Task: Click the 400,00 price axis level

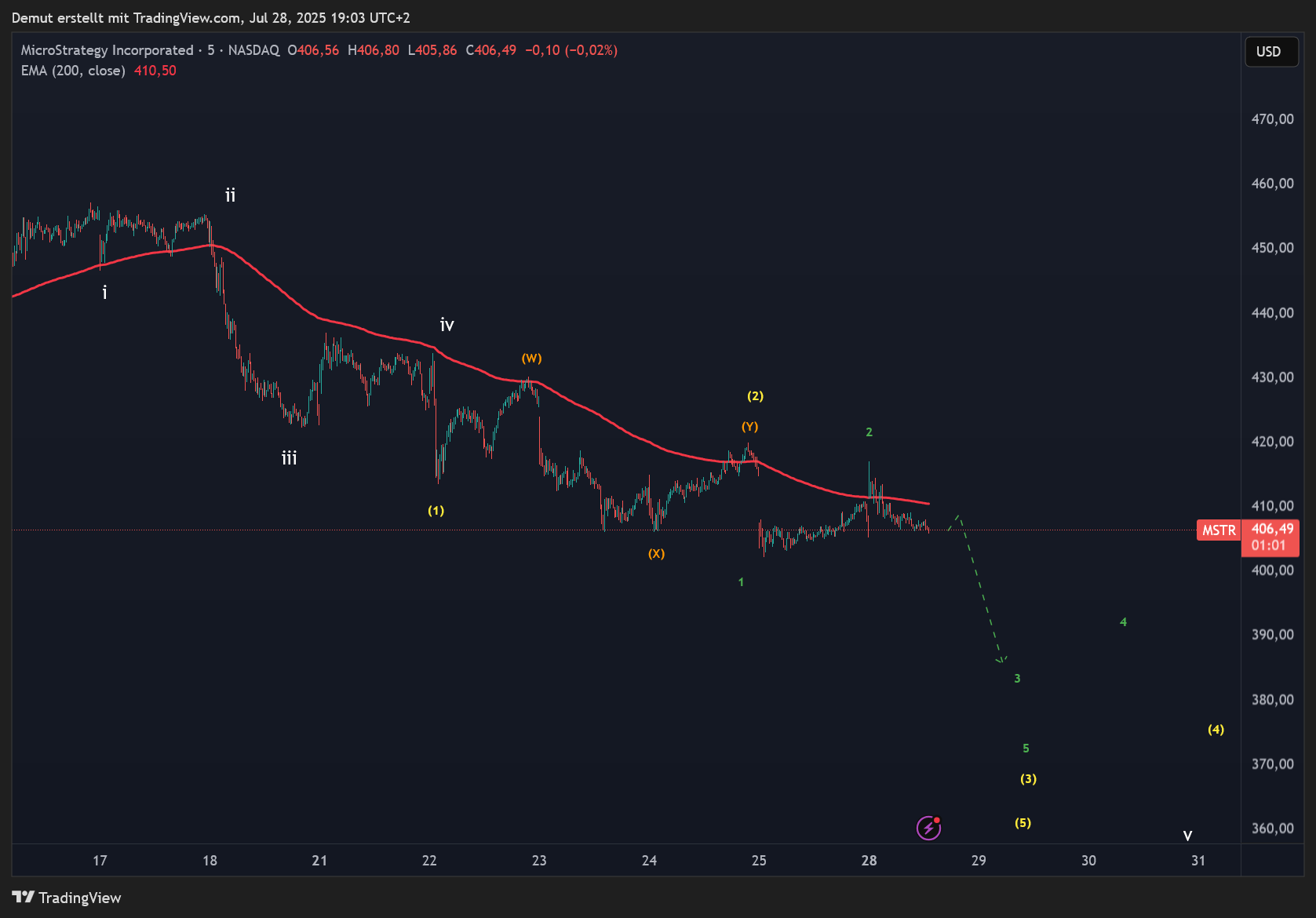Action: tap(1272, 570)
